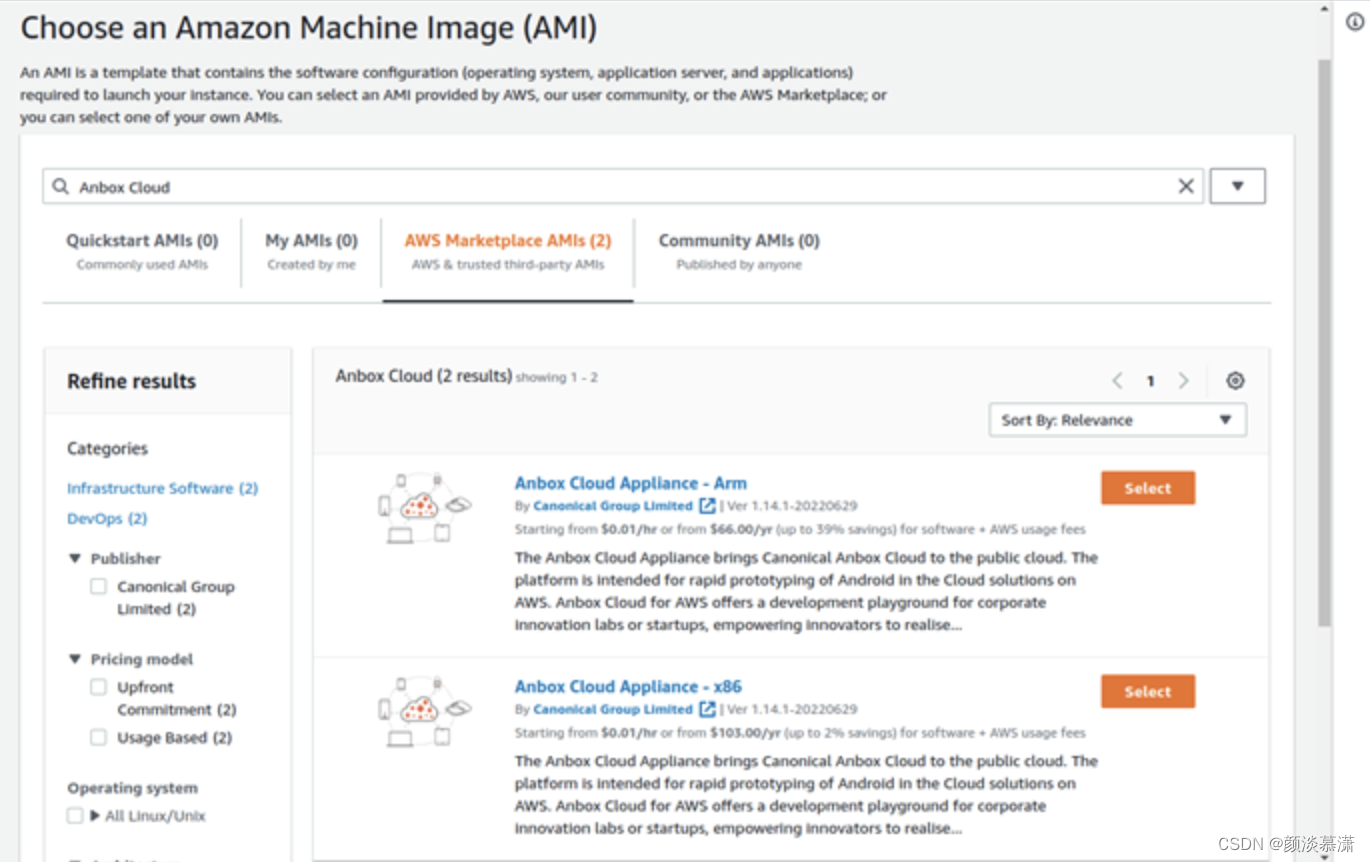1370x862 pixels.
Task: Click the x86 appliance cloud logo thumbnail
Action: click(x=423, y=711)
